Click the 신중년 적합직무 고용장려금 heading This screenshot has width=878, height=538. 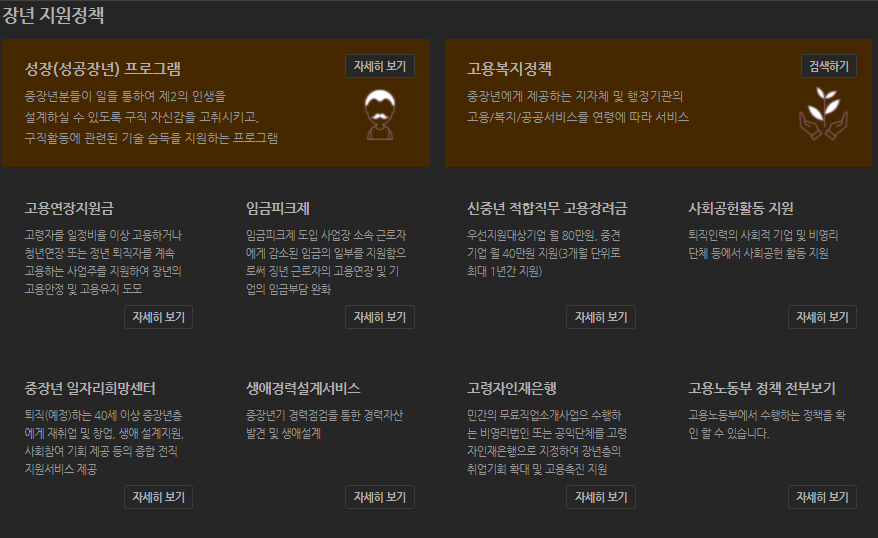(547, 208)
